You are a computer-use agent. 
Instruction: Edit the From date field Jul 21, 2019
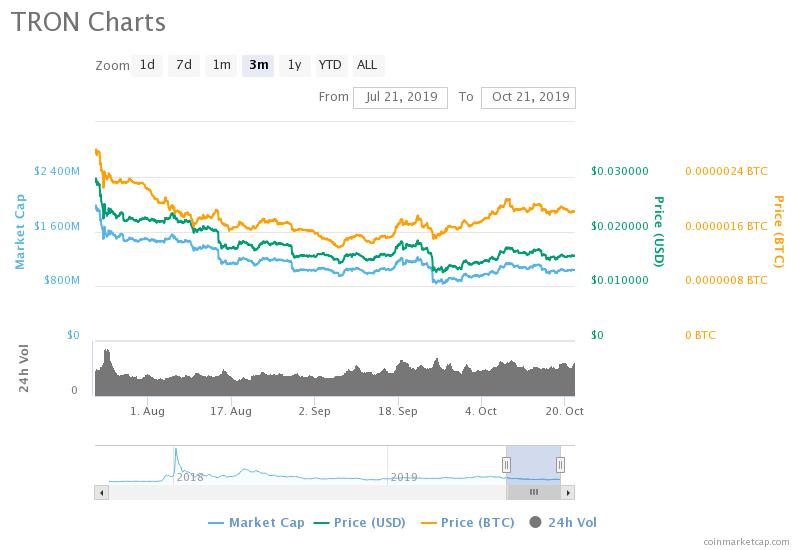tap(401, 97)
